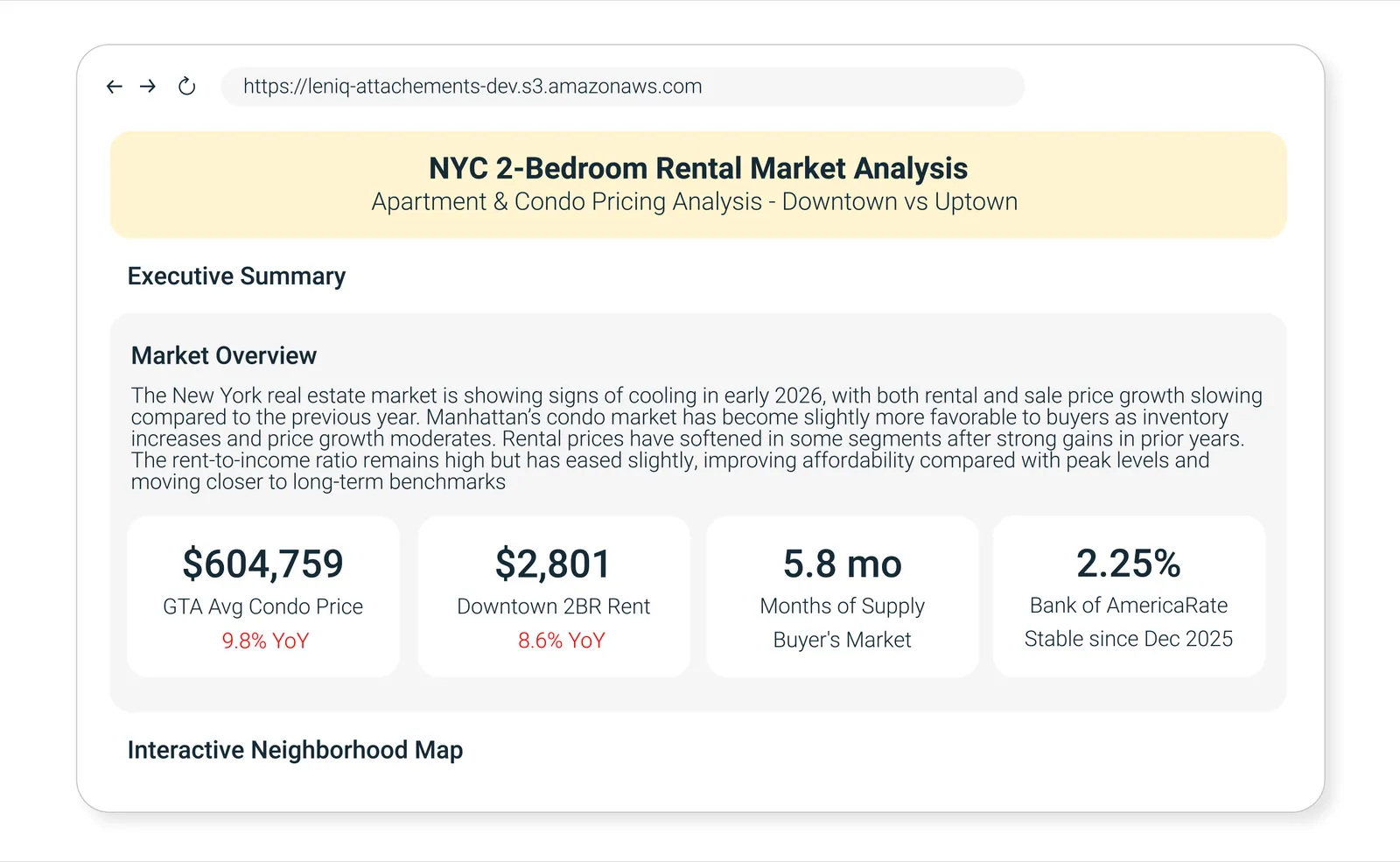The height and width of the screenshot is (862, 1400).
Task: Focus the URL address bar
Action: point(621,87)
